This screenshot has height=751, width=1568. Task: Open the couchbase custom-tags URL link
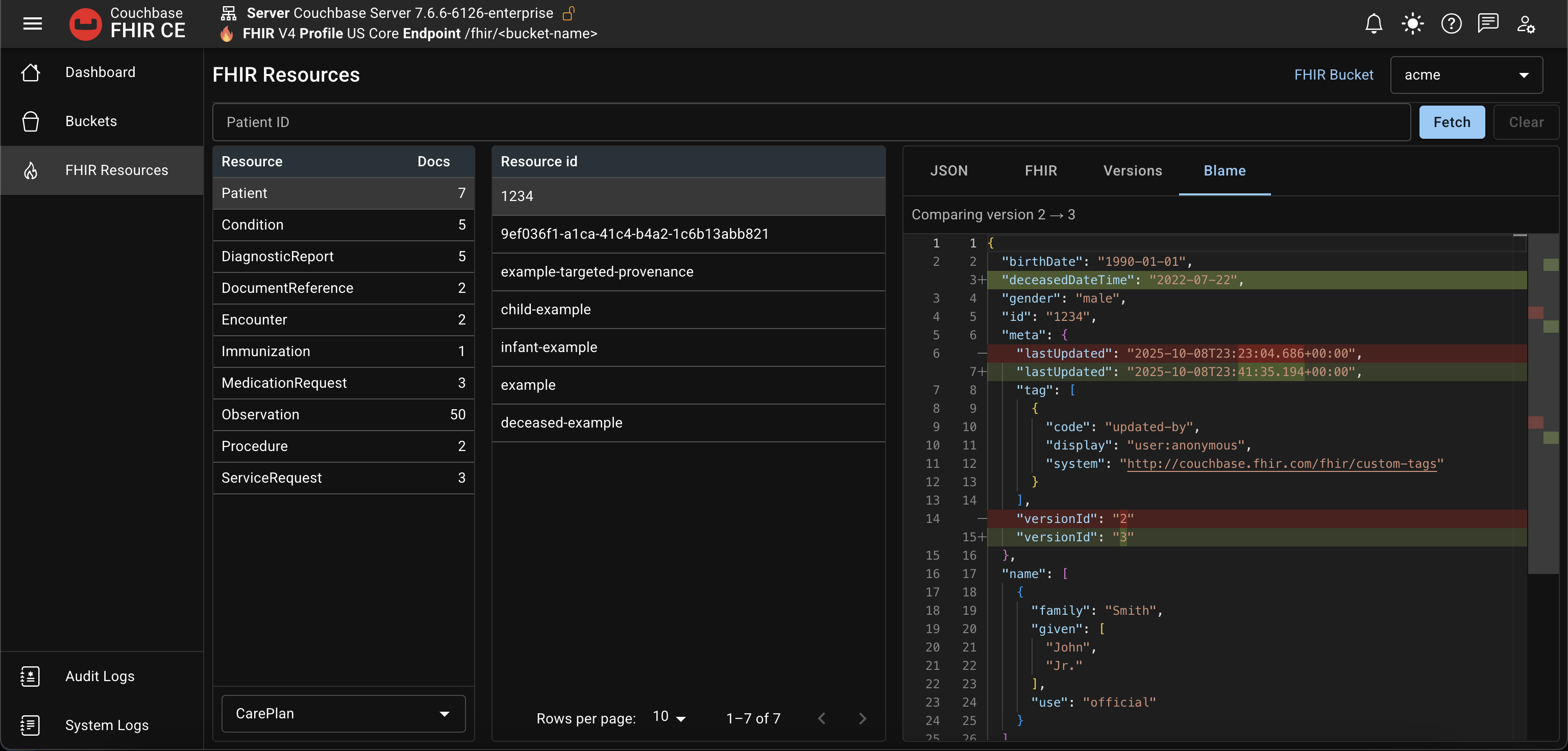(x=1281, y=464)
